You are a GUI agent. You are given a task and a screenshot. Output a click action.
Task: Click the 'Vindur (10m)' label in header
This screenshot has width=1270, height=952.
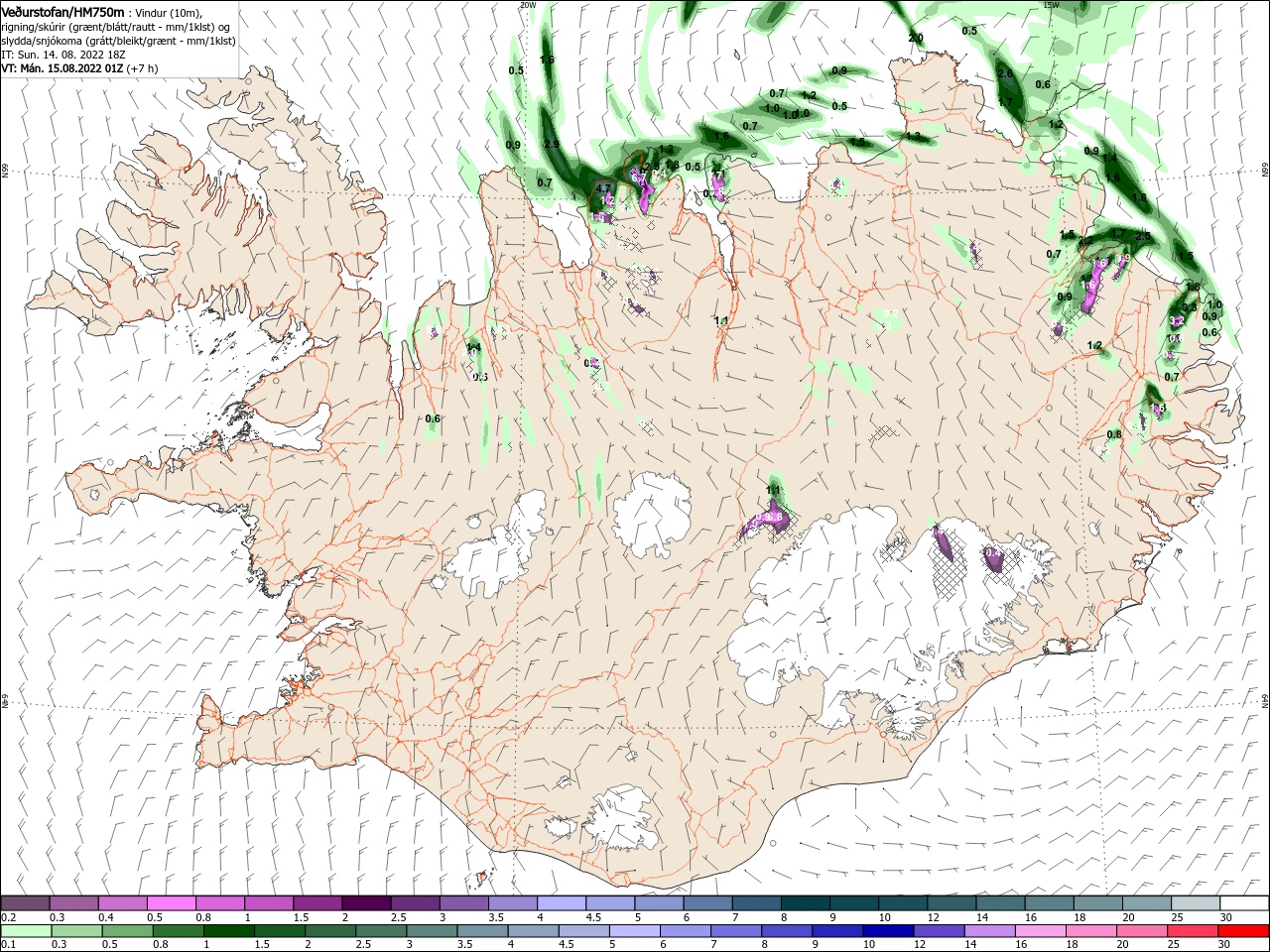(168, 12)
